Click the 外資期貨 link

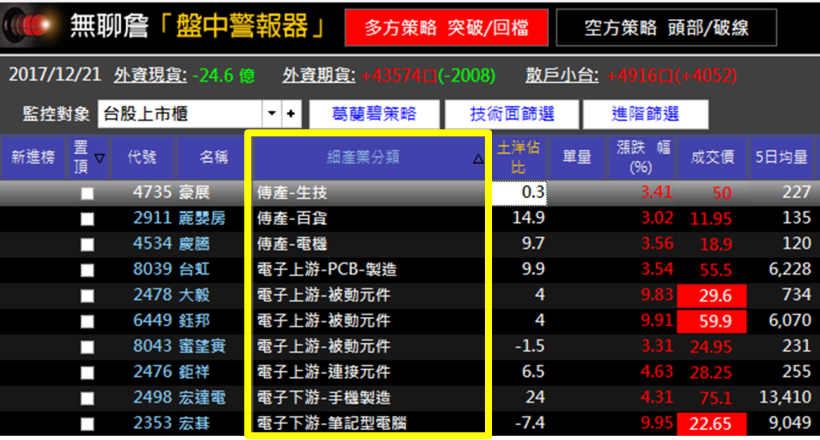coord(319,76)
